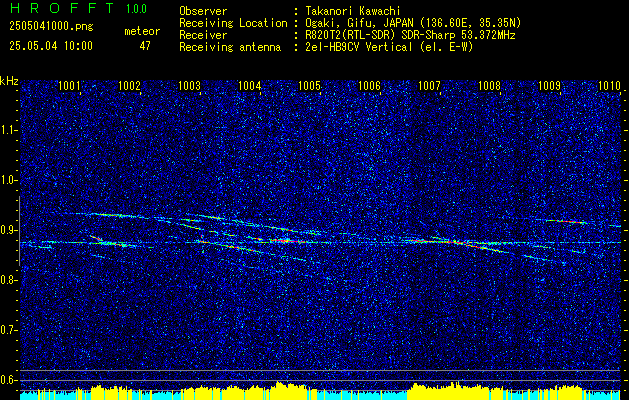Click the 1004 time marker
Image resolution: width=629 pixels, height=400 pixels.
(x=250, y=86)
